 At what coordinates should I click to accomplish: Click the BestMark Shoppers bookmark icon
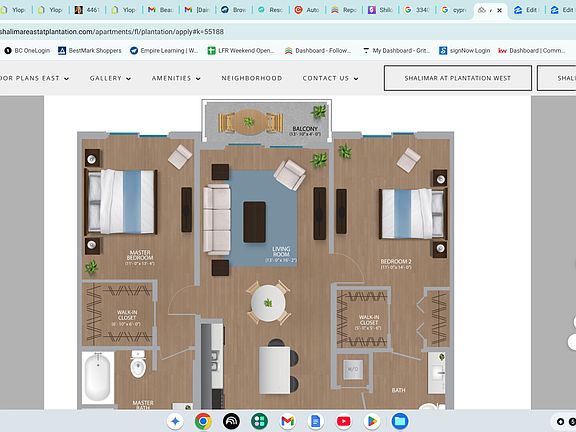pos(62,51)
